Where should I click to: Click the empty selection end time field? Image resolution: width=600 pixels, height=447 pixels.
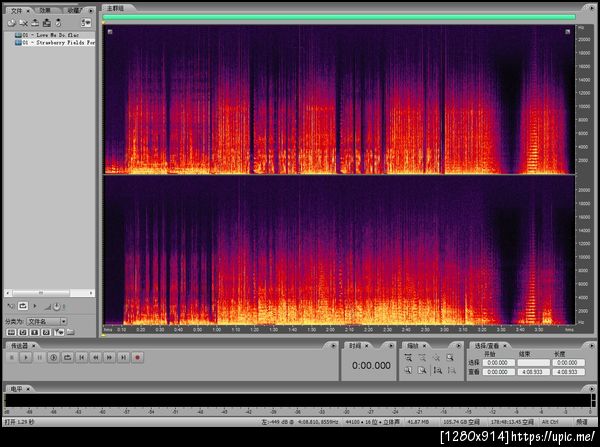[533, 362]
